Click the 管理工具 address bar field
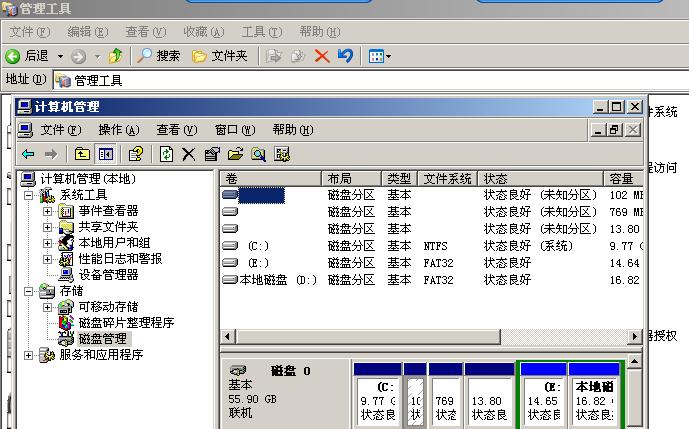Viewport: 689px width, 429px height. click(x=371, y=80)
